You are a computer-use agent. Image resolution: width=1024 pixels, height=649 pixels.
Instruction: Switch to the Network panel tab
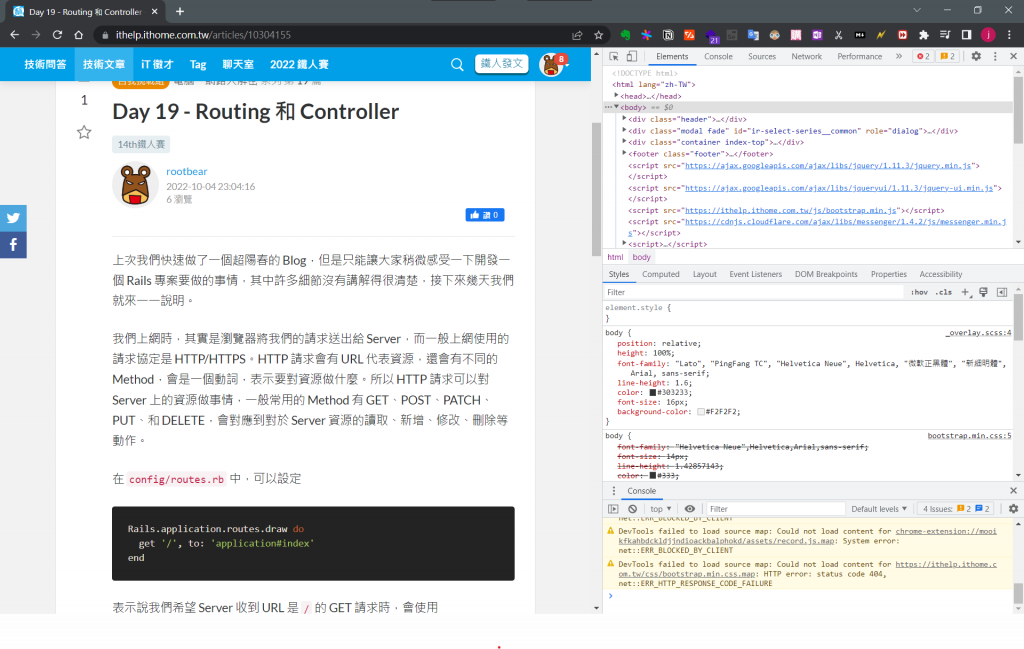807,57
